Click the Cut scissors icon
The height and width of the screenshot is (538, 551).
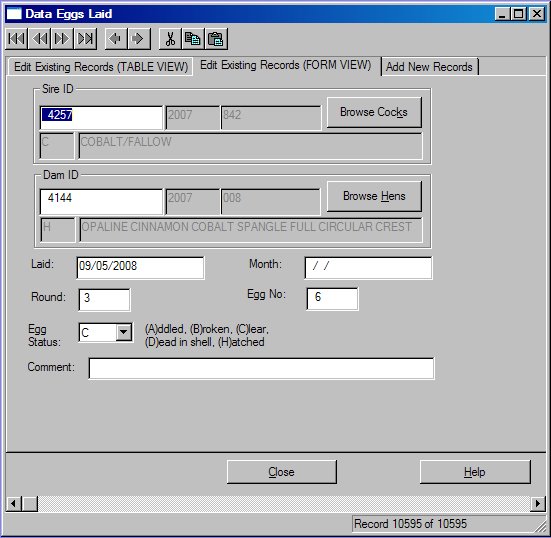coord(170,39)
